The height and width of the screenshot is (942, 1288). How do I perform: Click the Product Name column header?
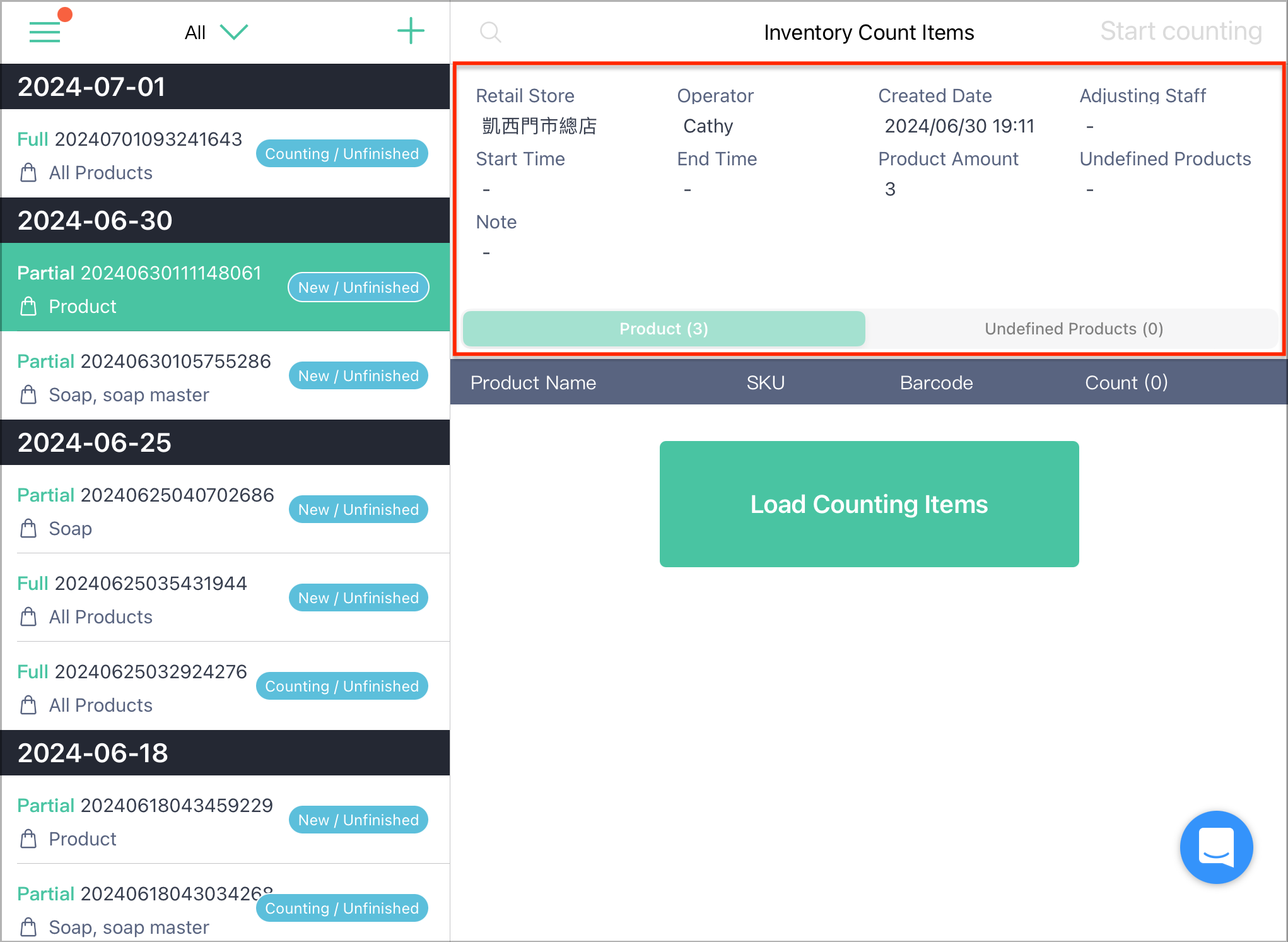pos(533,382)
